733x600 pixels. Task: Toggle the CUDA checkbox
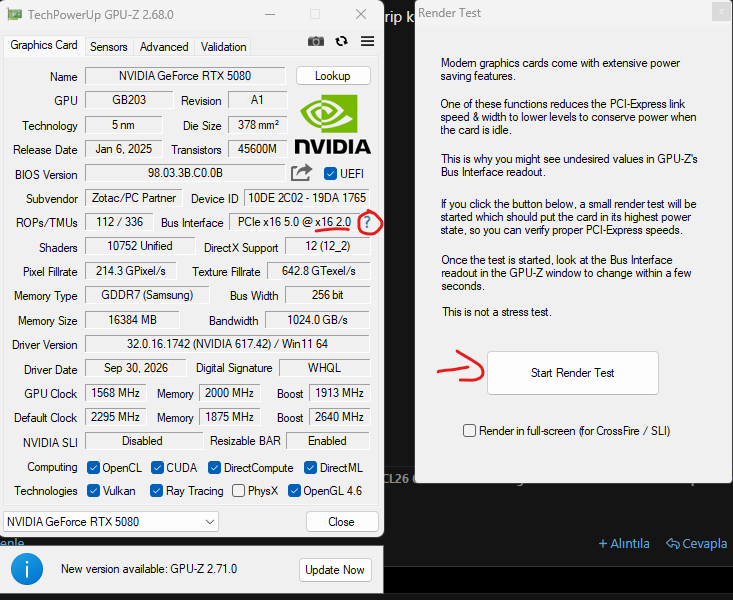click(158, 468)
